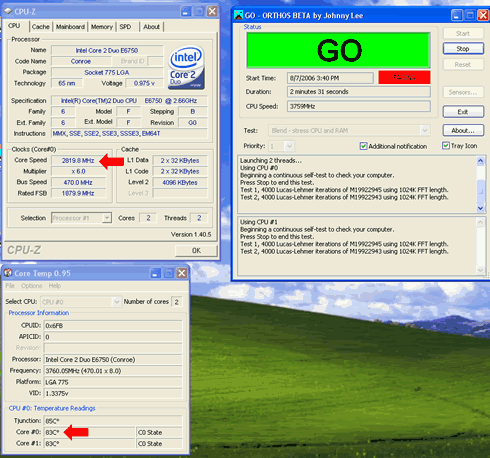The height and width of the screenshot is (458, 490).
Task: Minimize the Core Temp window
Action: click(155, 273)
